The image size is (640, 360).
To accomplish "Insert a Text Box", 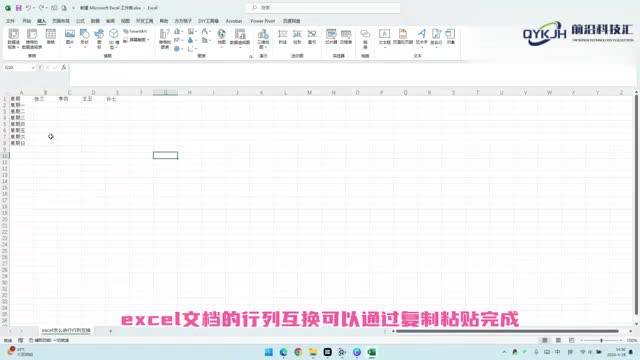I will coord(384,38).
